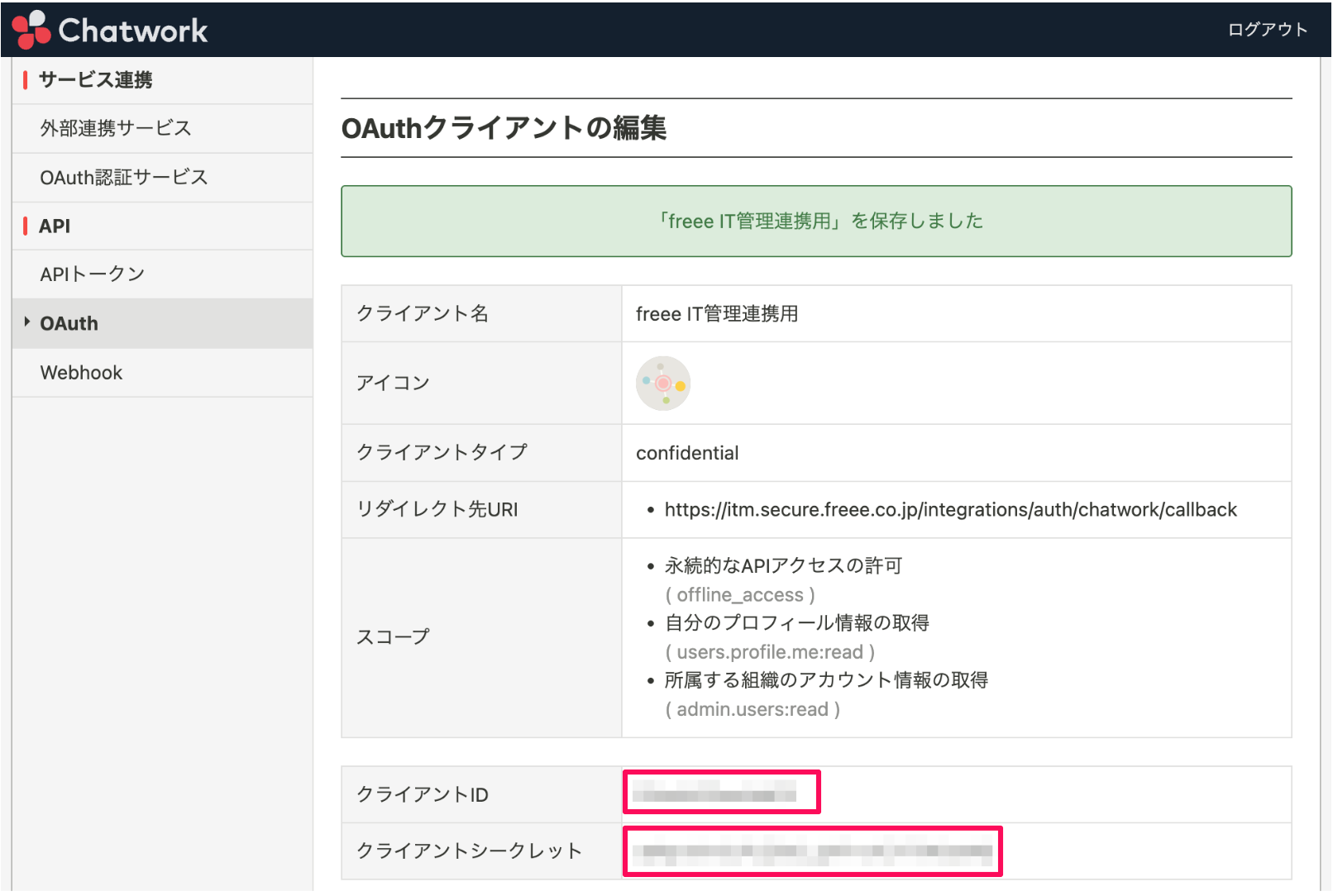This screenshot has height=896, width=1333.
Task: Click the blurred client ID value
Action: (714, 791)
